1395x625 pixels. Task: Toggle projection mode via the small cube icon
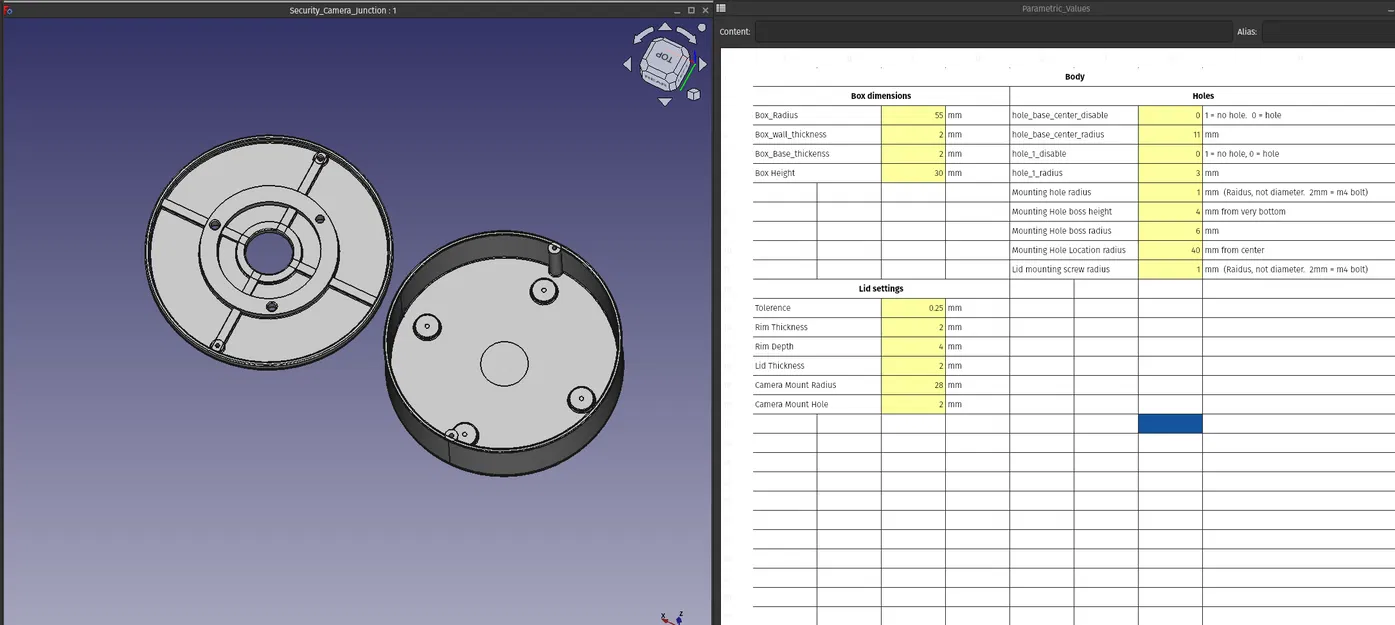693,93
